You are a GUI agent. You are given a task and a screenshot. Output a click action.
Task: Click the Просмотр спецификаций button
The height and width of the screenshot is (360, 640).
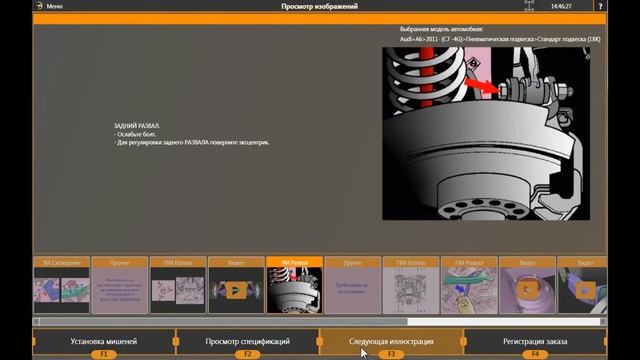pyautogui.click(x=247, y=342)
